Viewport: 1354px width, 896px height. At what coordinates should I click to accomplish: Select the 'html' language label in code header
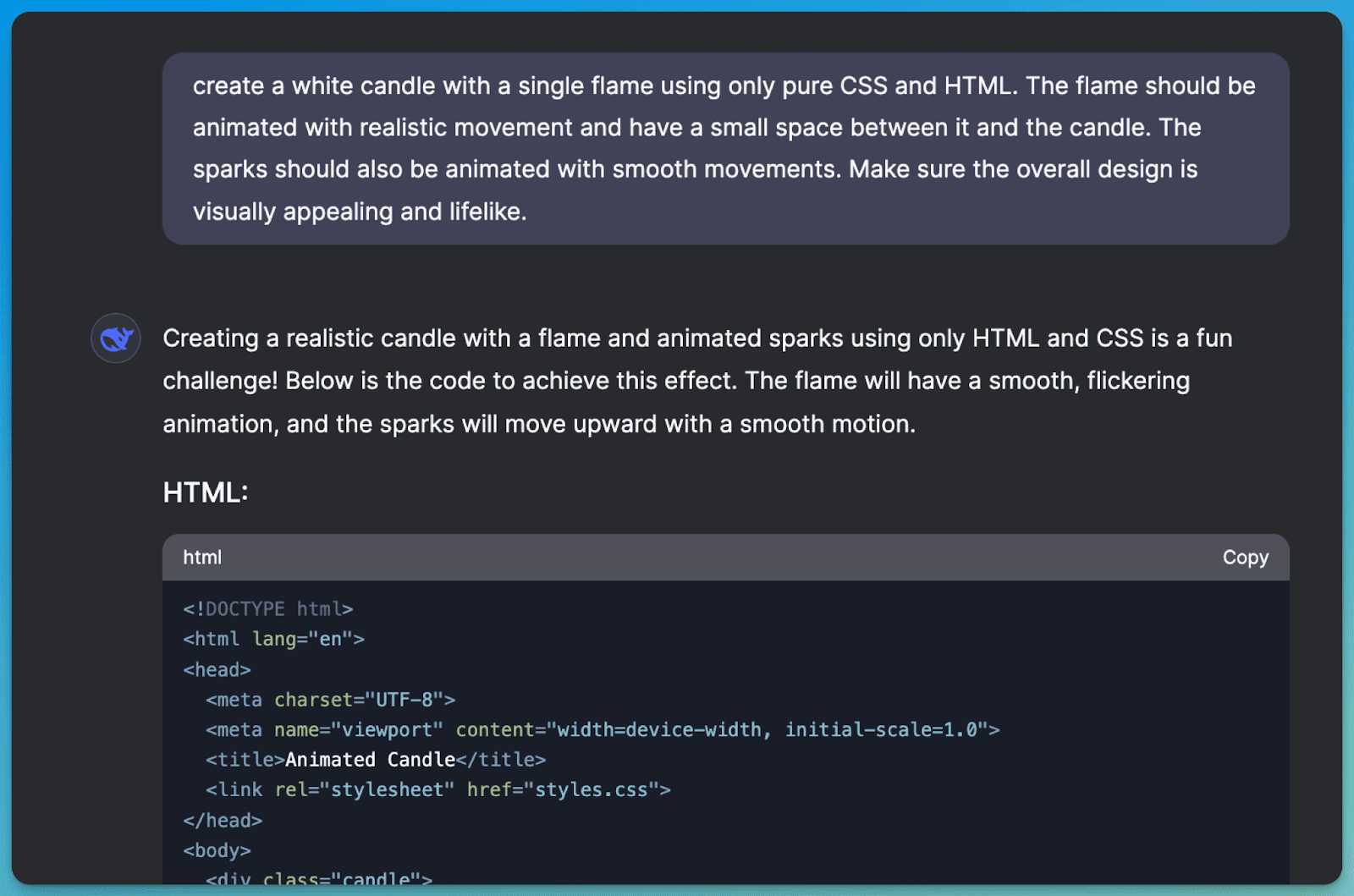point(201,557)
